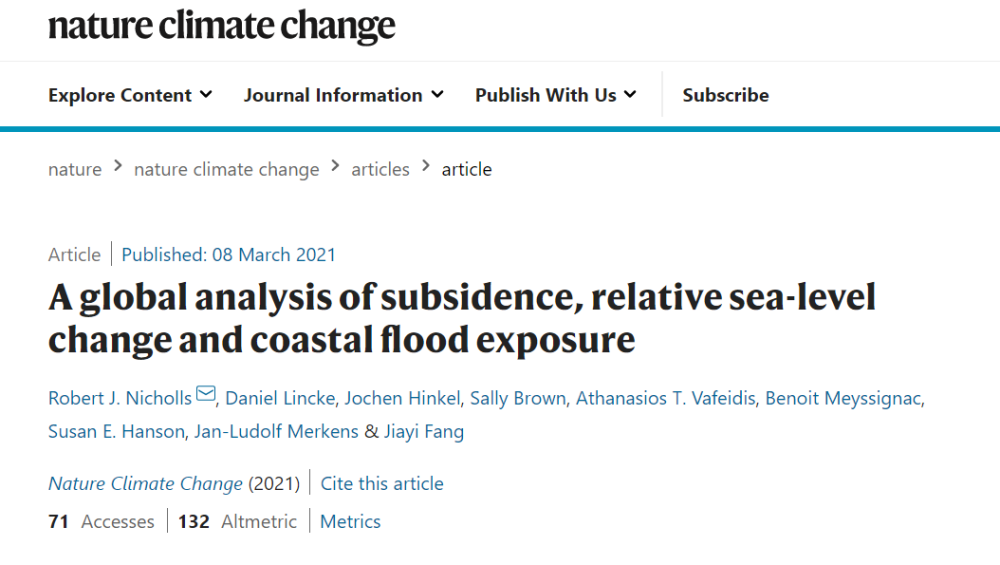
Task: Navigate to the articles breadcrumb
Action: pos(380,169)
